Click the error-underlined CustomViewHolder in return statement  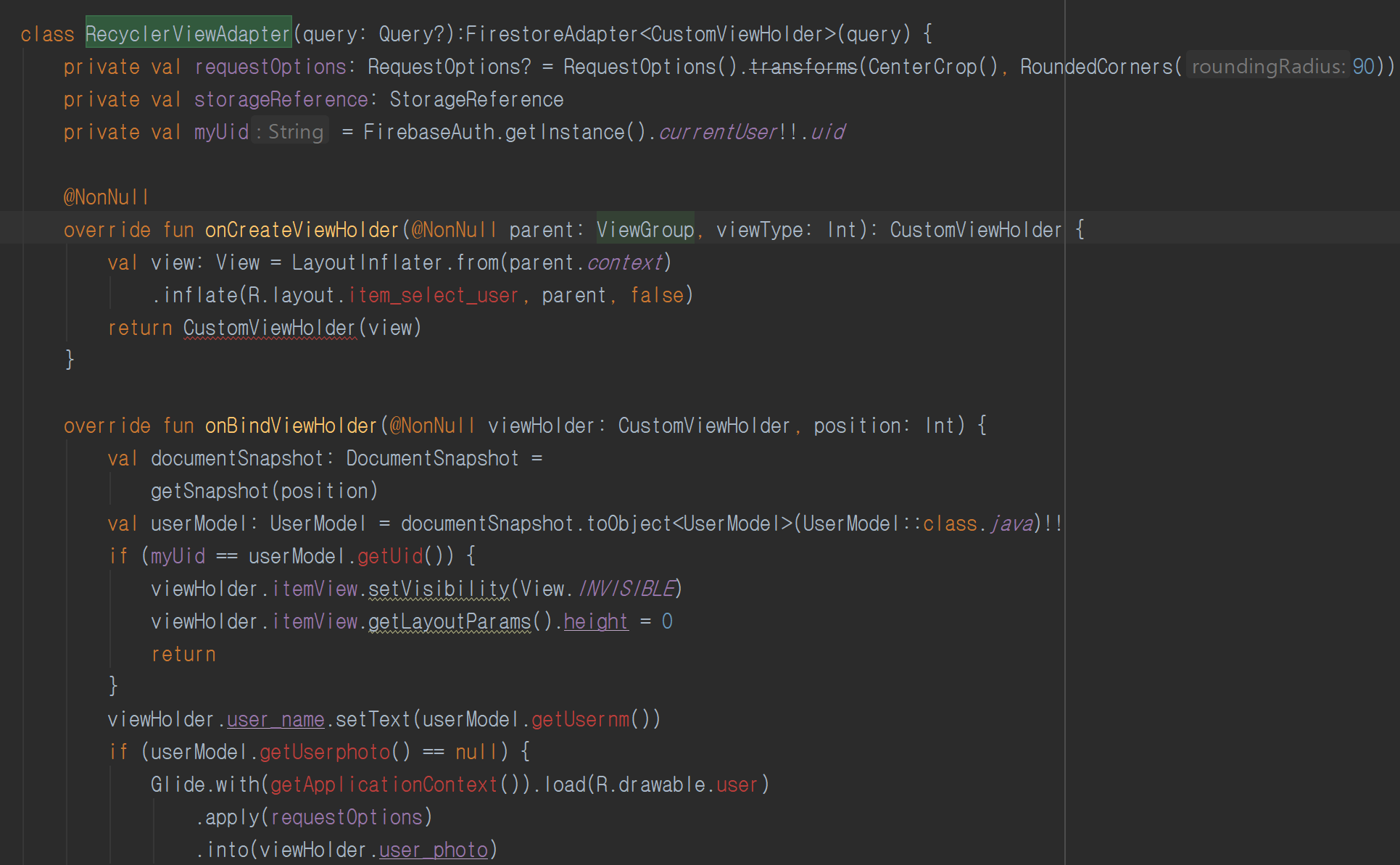269,328
